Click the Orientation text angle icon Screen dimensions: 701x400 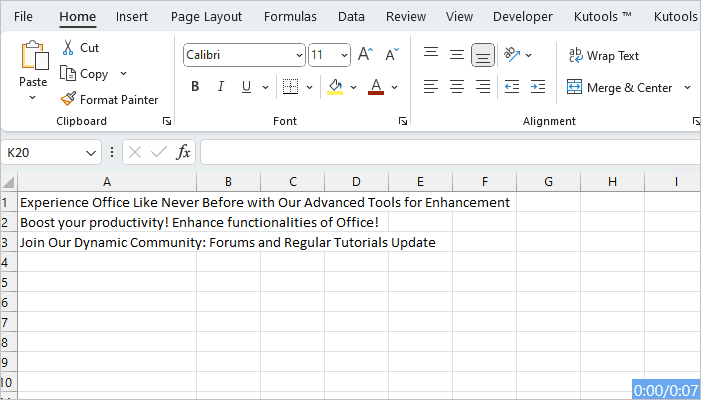tap(512, 55)
